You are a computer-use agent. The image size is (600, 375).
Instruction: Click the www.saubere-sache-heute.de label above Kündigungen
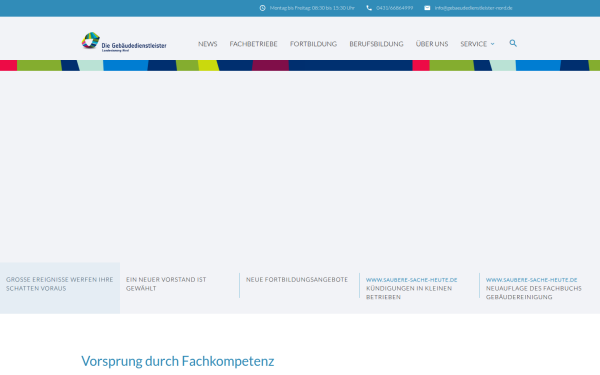(411, 280)
